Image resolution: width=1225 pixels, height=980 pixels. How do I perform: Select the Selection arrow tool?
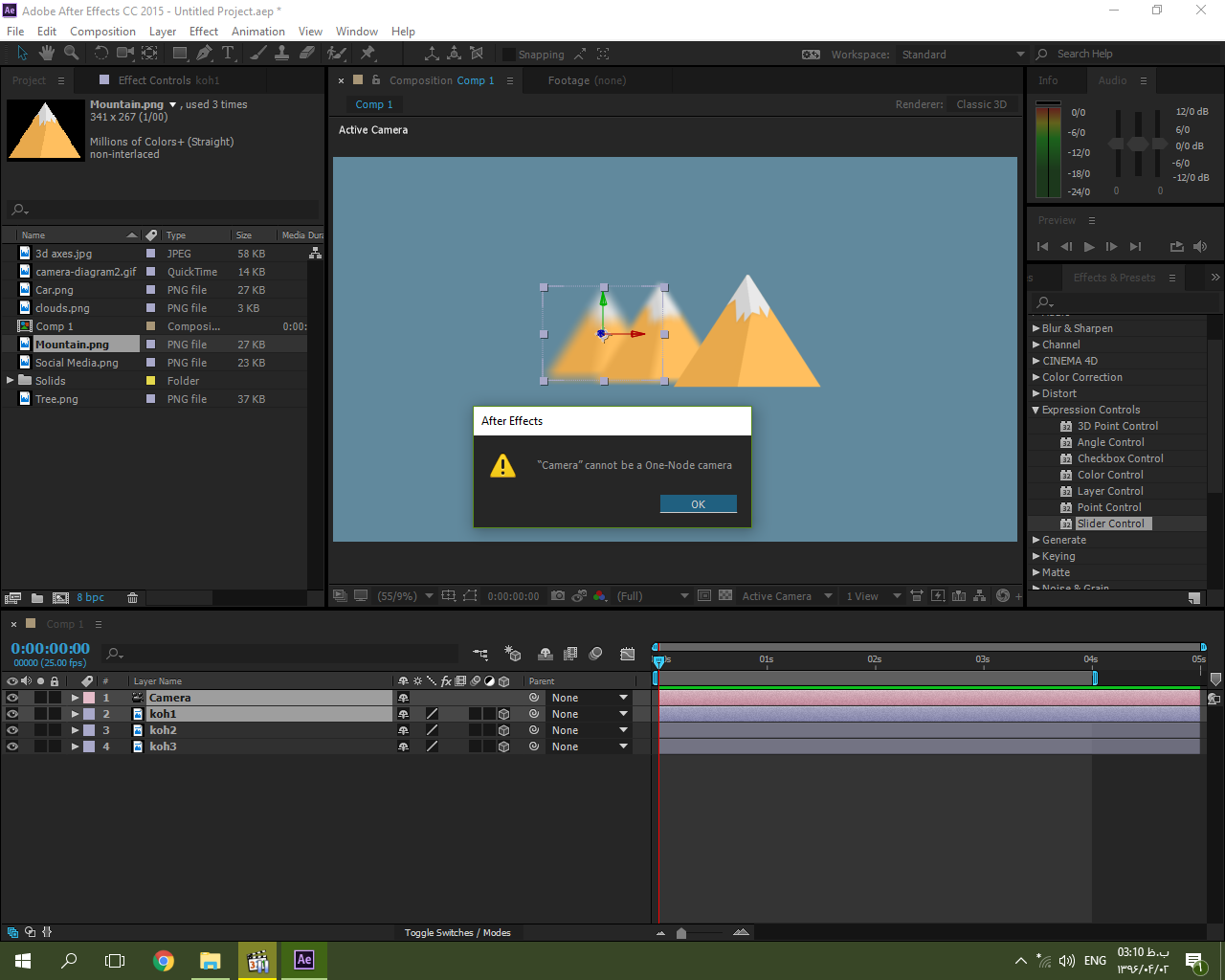pos(23,54)
